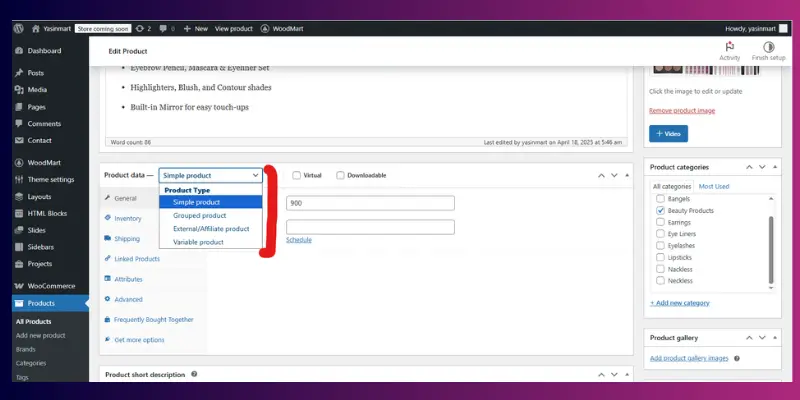
Task: Switch to the Most Used categories tab
Action: click(x=714, y=186)
